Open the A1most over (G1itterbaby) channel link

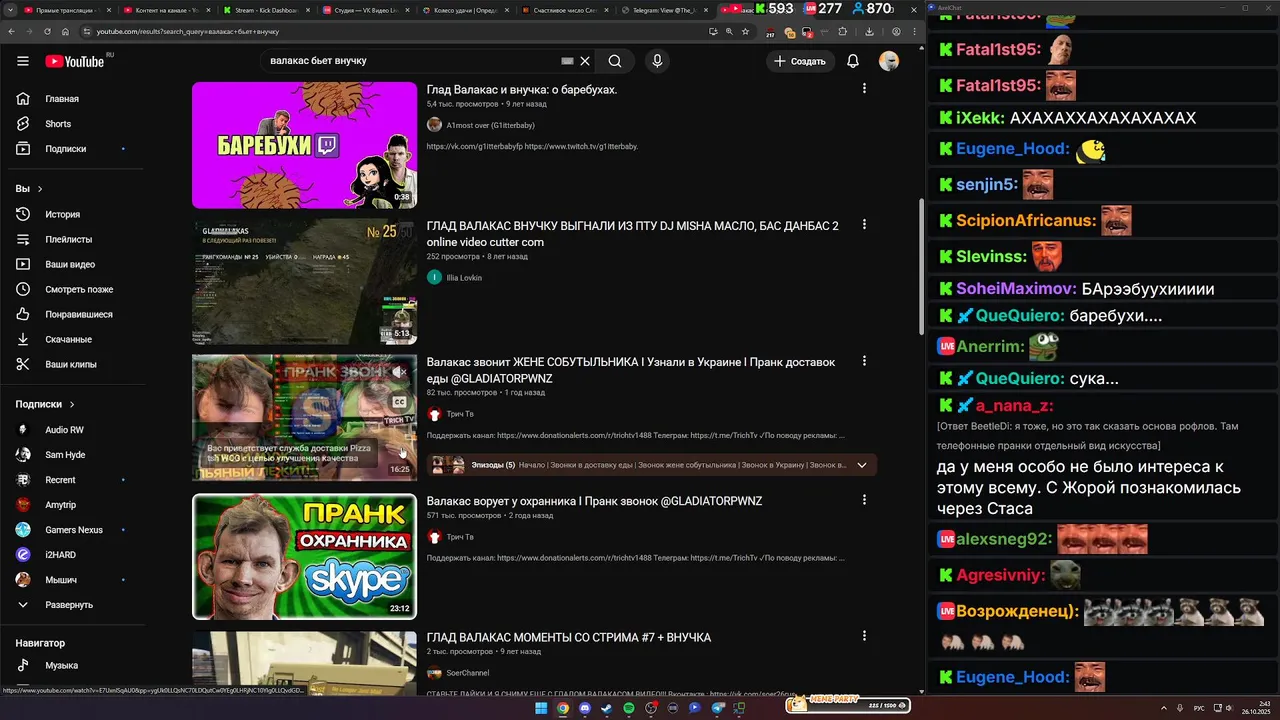pyautogui.click(x=490, y=125)
